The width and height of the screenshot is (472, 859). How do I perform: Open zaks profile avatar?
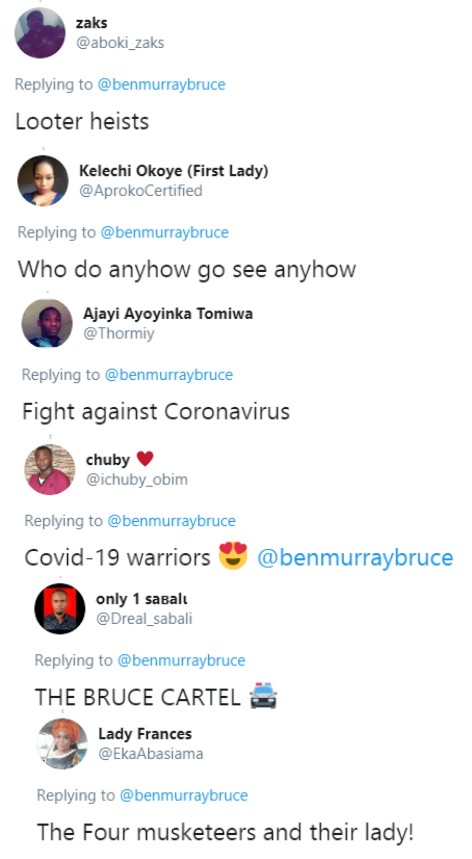40,33
